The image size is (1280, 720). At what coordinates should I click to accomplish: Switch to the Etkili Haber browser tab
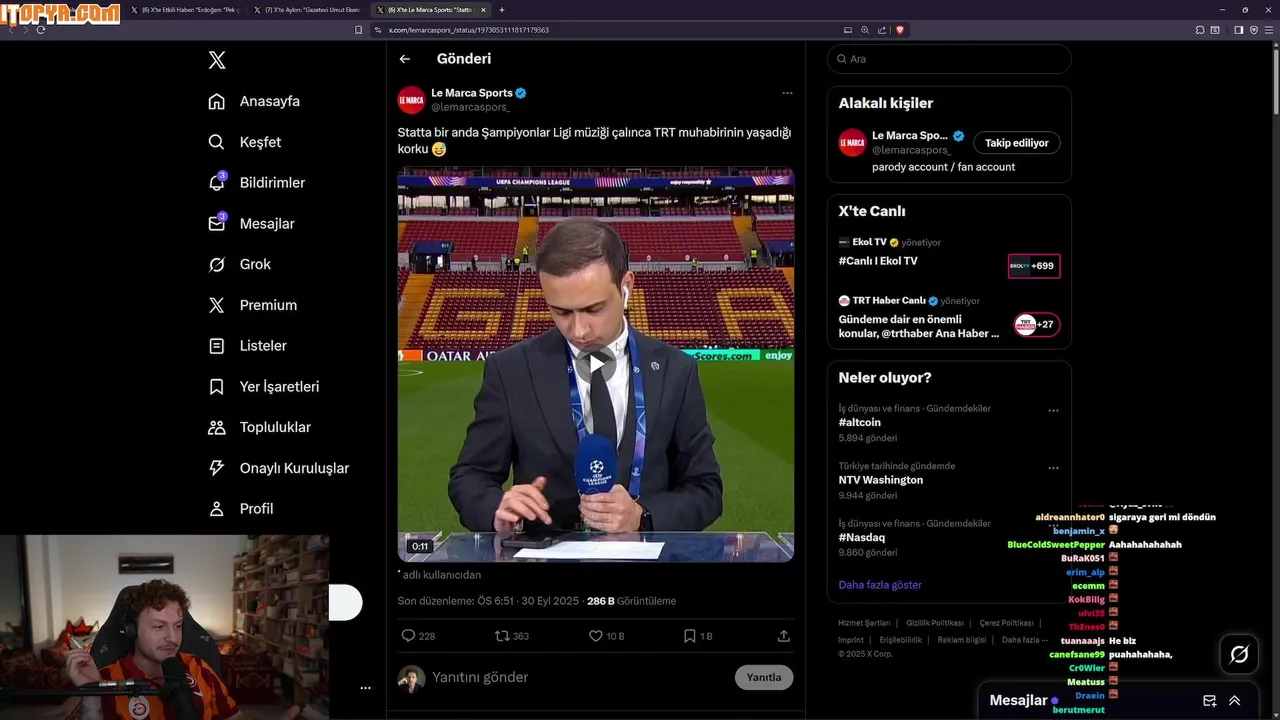click(185, 9)
